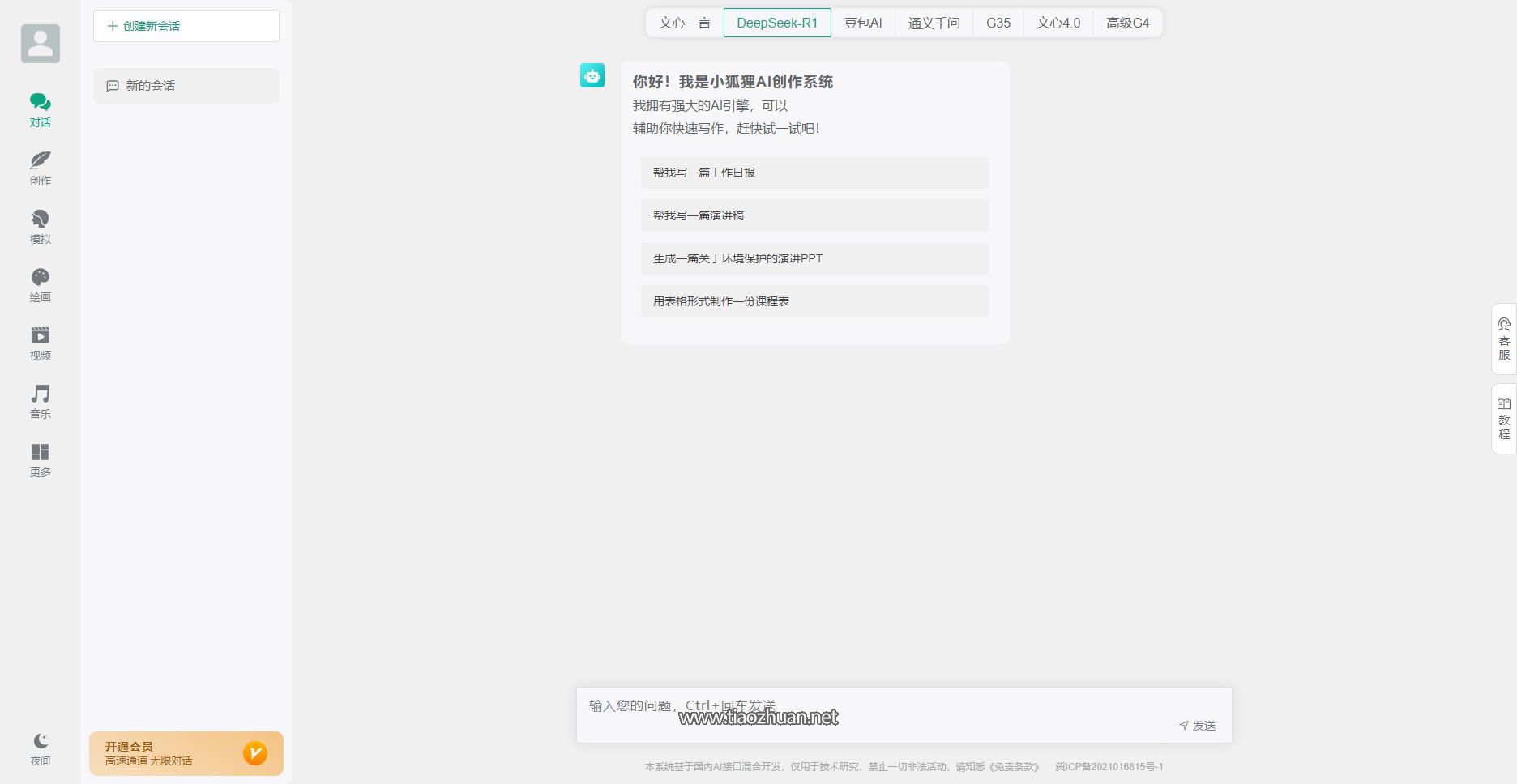Open the 创作 writing section

(41, 168)
